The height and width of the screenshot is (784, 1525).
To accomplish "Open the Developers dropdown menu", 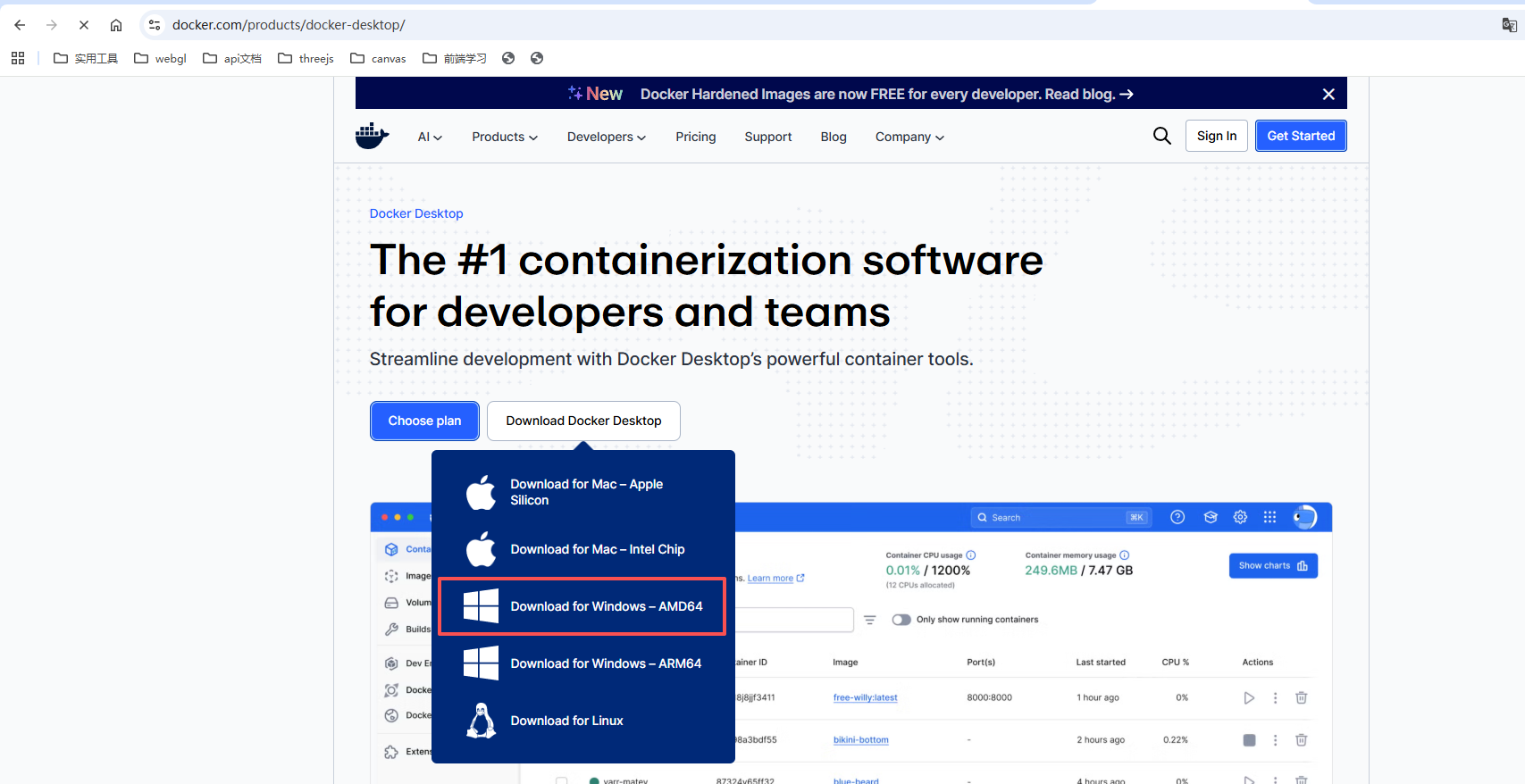I will point(606,137).
